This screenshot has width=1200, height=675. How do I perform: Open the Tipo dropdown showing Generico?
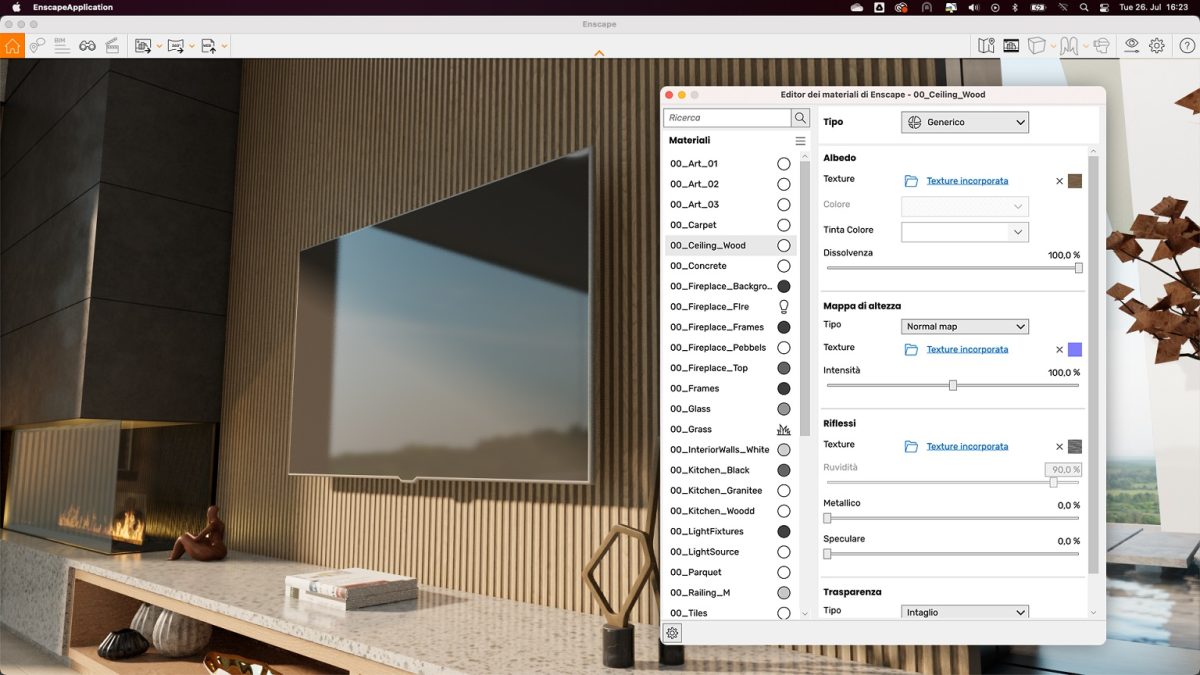963,122
